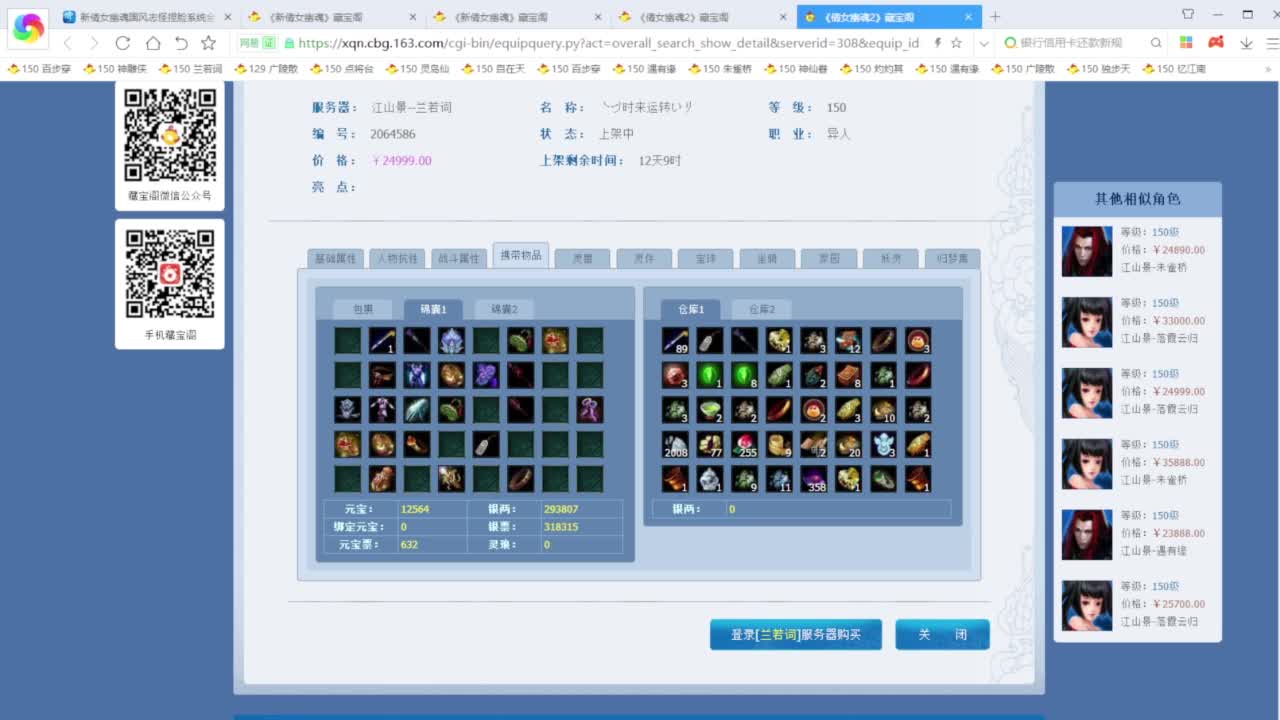
Task: Click the browser back arrow
Action: click(x=68, y=43)
